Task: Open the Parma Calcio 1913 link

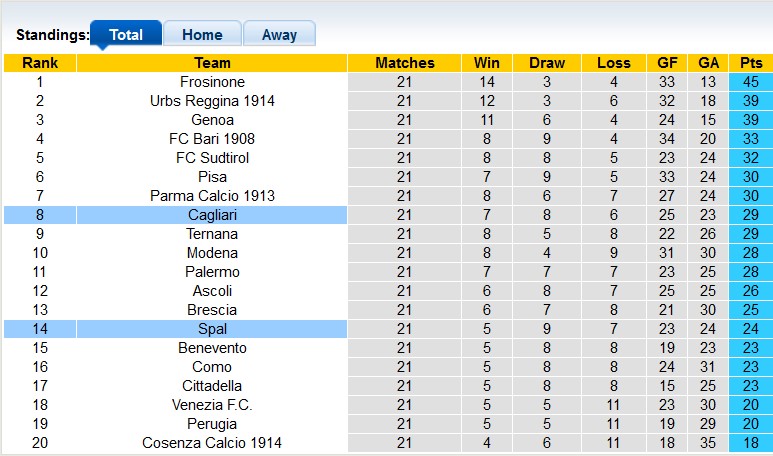Action: pyautogui.click(x=212, y=196)
